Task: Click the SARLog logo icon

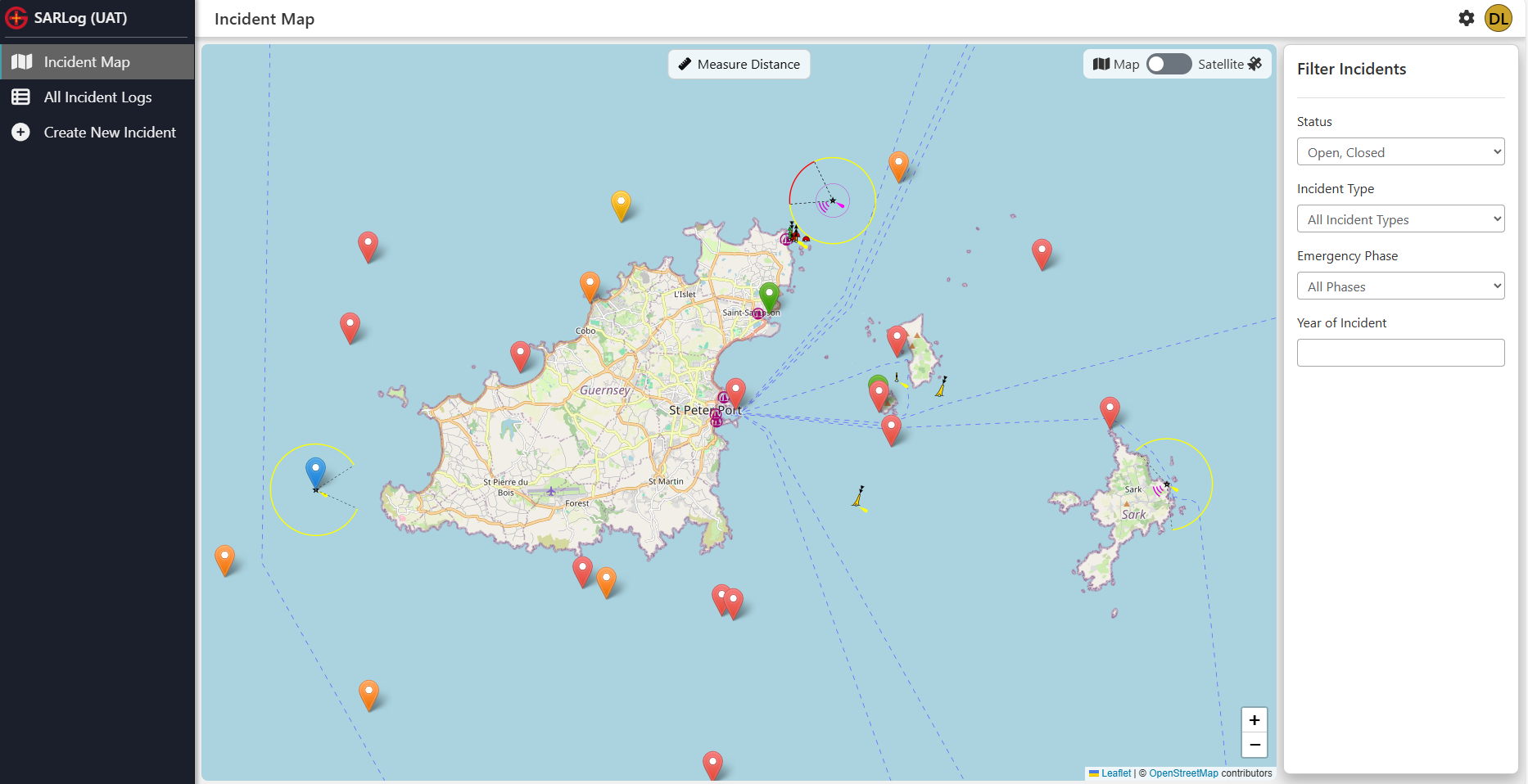Action: (16, 18)
